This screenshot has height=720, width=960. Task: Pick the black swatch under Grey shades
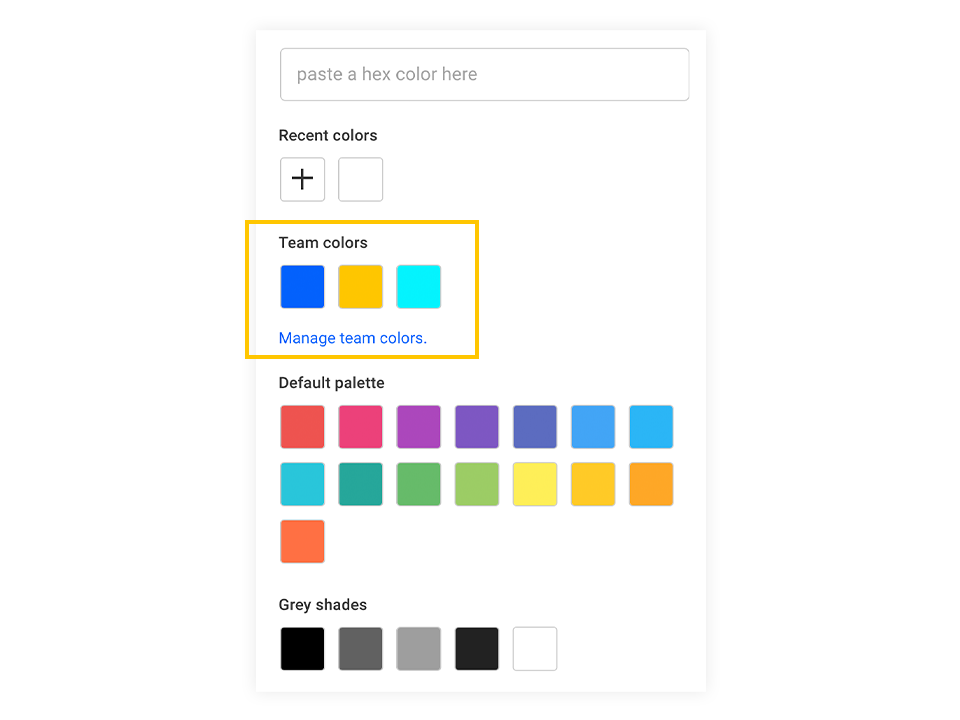coord(302,648)
